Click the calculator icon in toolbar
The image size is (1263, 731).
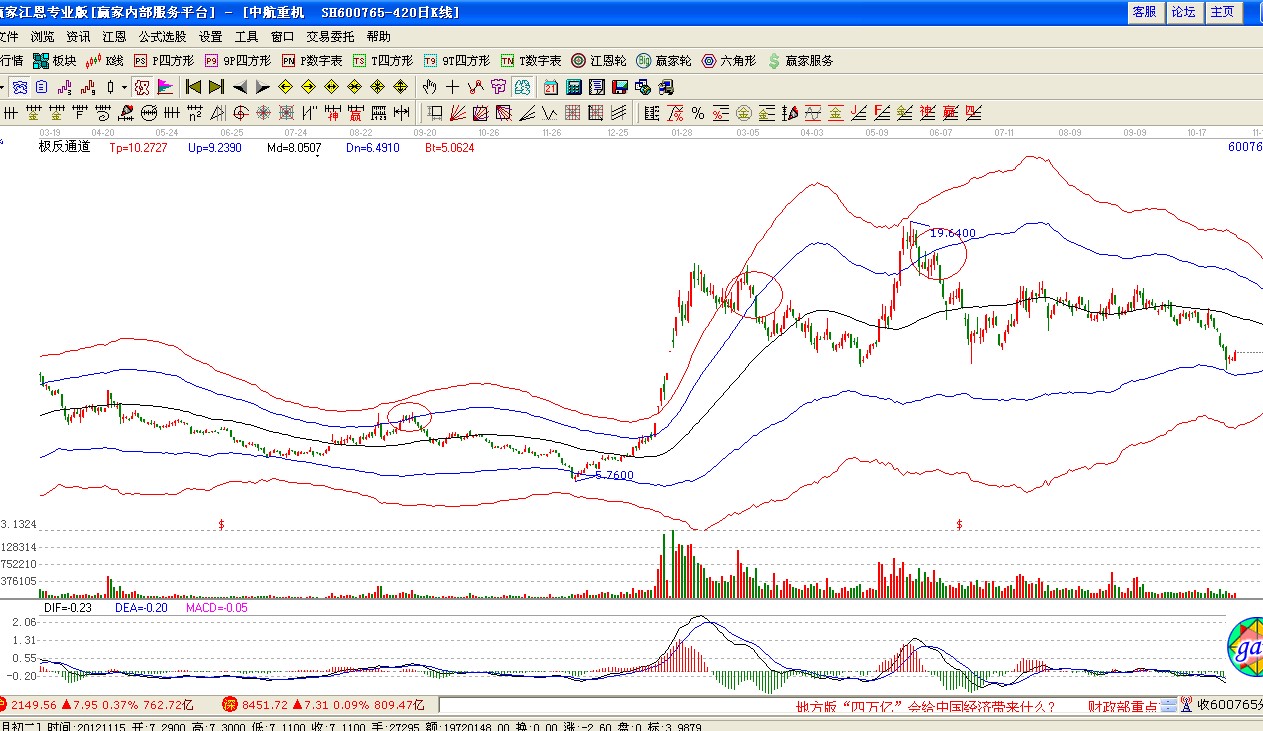[x=574, y=87]
